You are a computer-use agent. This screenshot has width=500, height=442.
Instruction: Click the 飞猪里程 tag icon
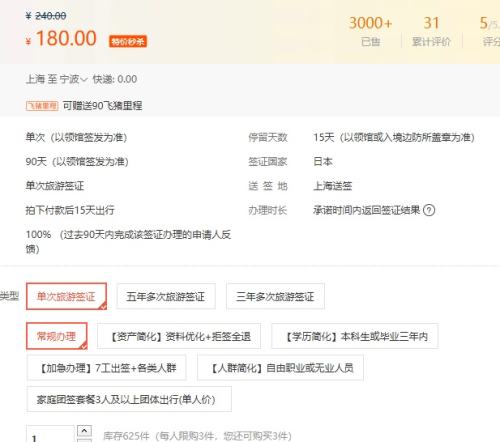coord(42,106)
